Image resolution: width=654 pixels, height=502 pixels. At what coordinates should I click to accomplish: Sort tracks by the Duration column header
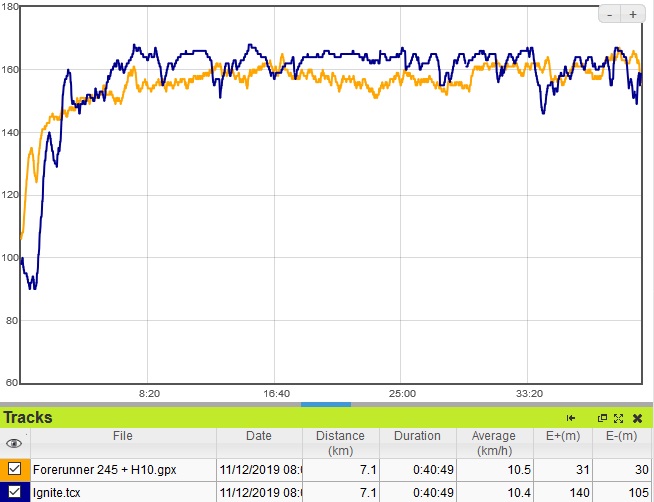coord(417,436)
